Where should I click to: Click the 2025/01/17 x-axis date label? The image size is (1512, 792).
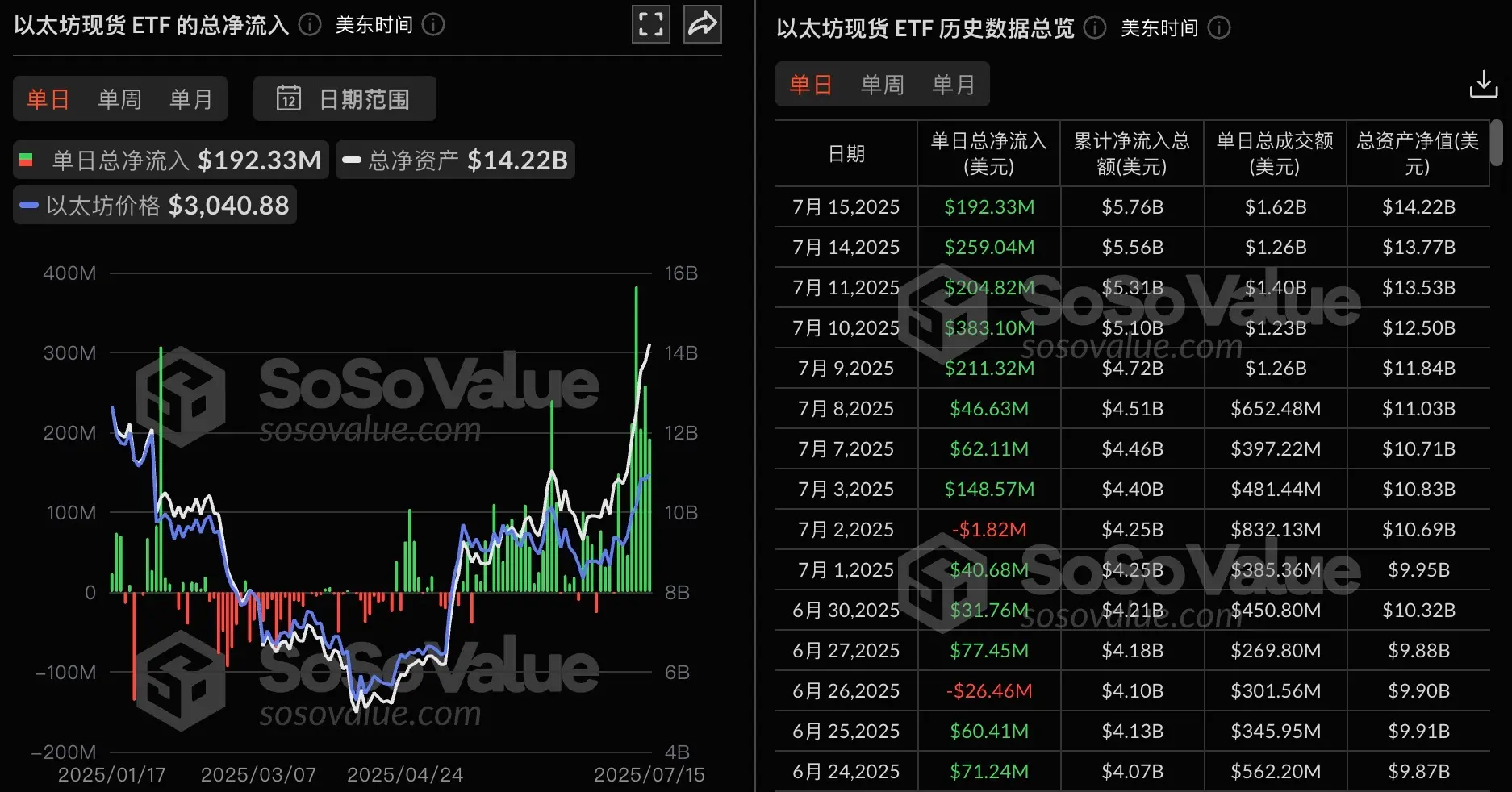[111, 775]
